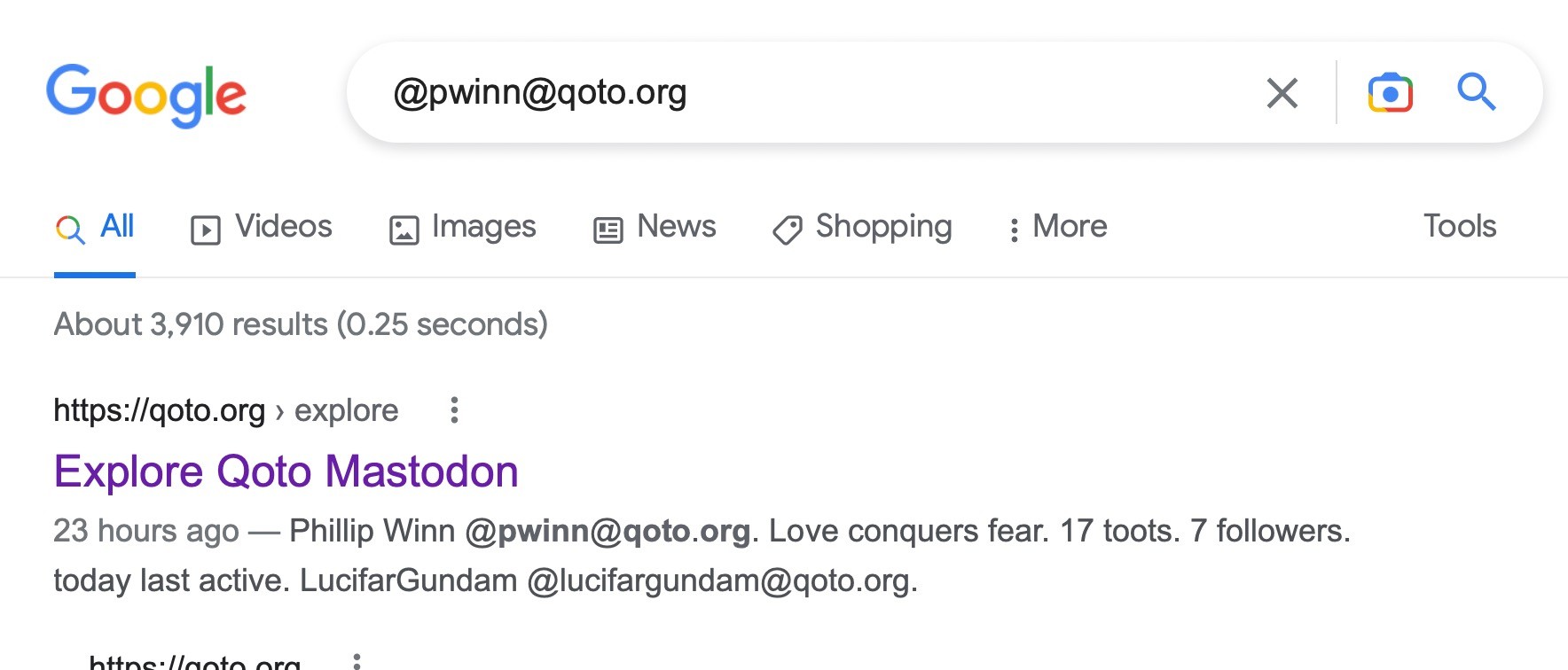1568x670 pixels.
Task: Switch to the Images tab
Action: 483,227
